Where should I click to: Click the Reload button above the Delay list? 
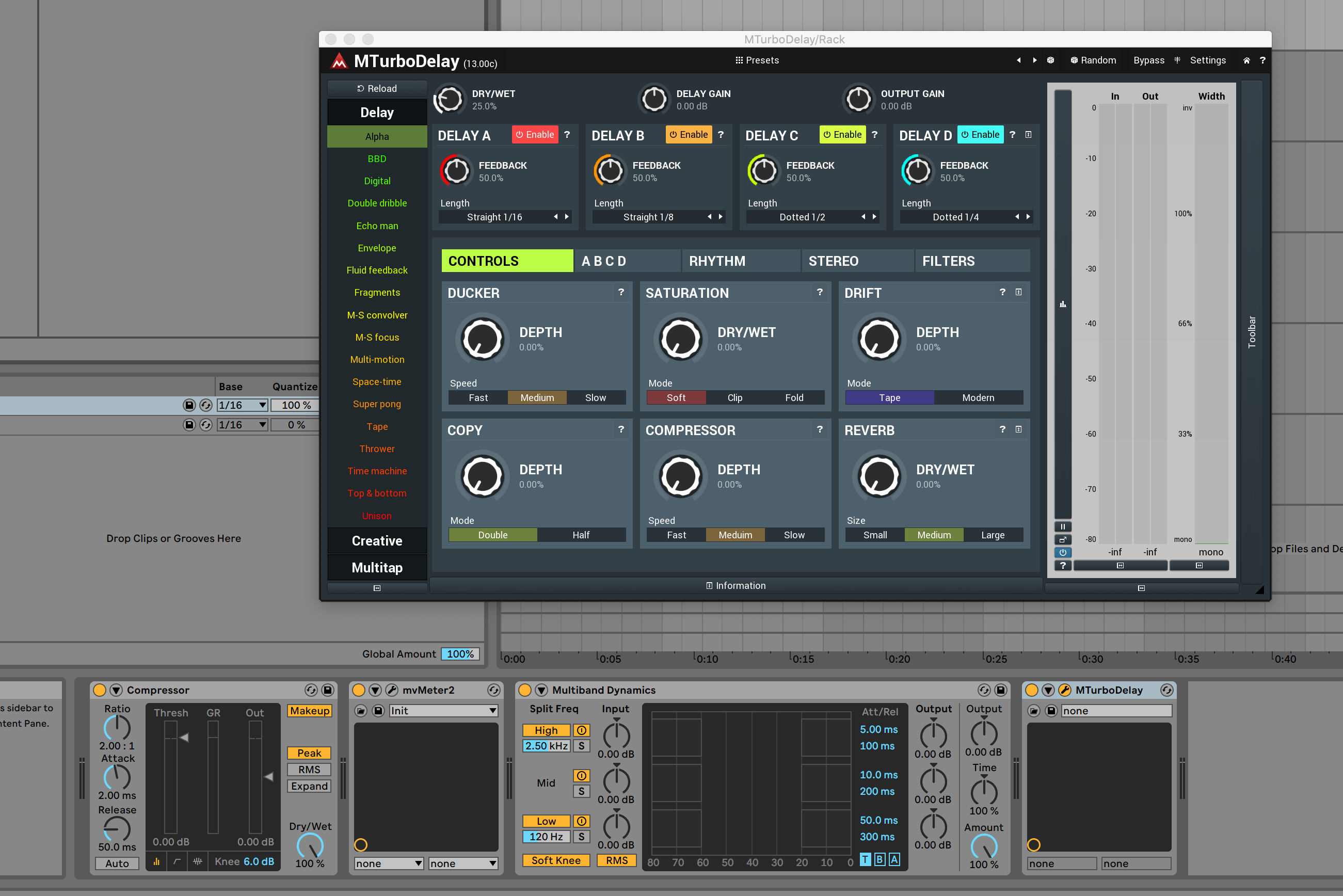click(x=377, y=89)
